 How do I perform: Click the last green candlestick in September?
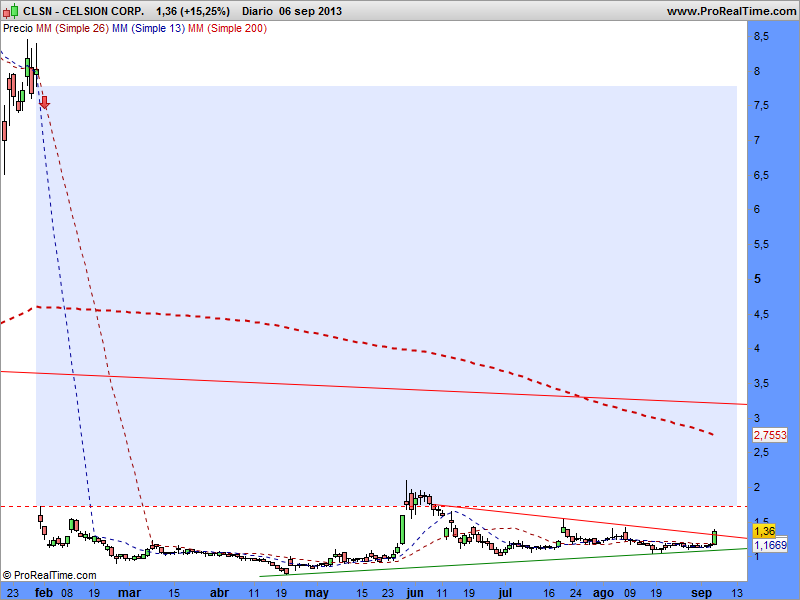pyautogui.click(x=715, y=537)
